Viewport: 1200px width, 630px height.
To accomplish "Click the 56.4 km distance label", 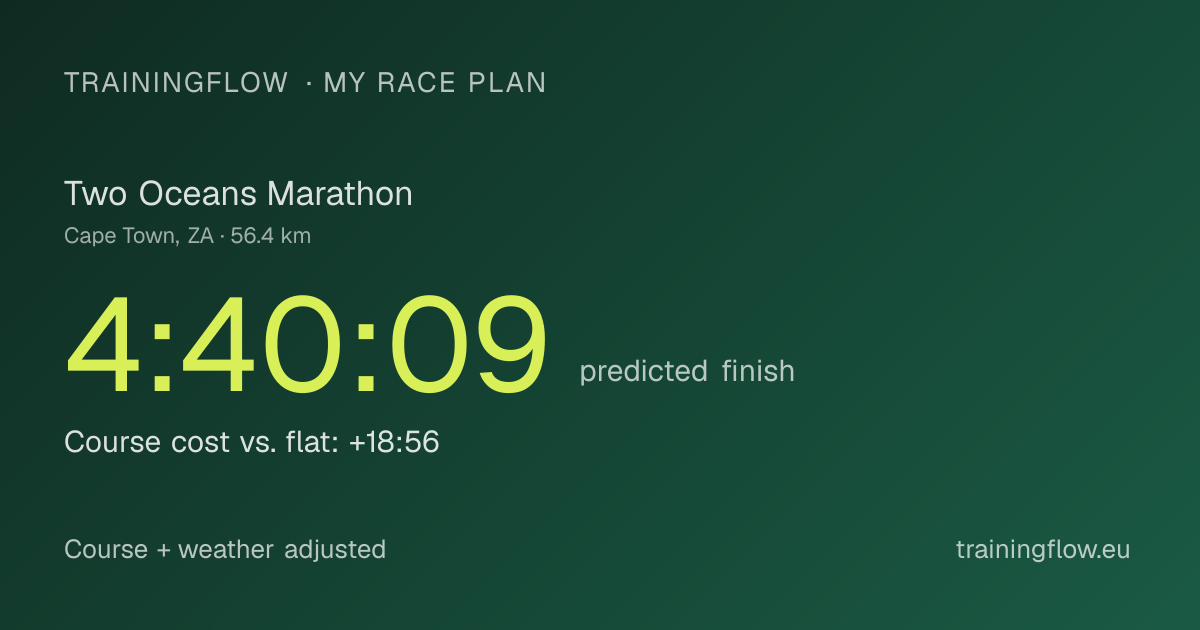I will pos(271,237).
